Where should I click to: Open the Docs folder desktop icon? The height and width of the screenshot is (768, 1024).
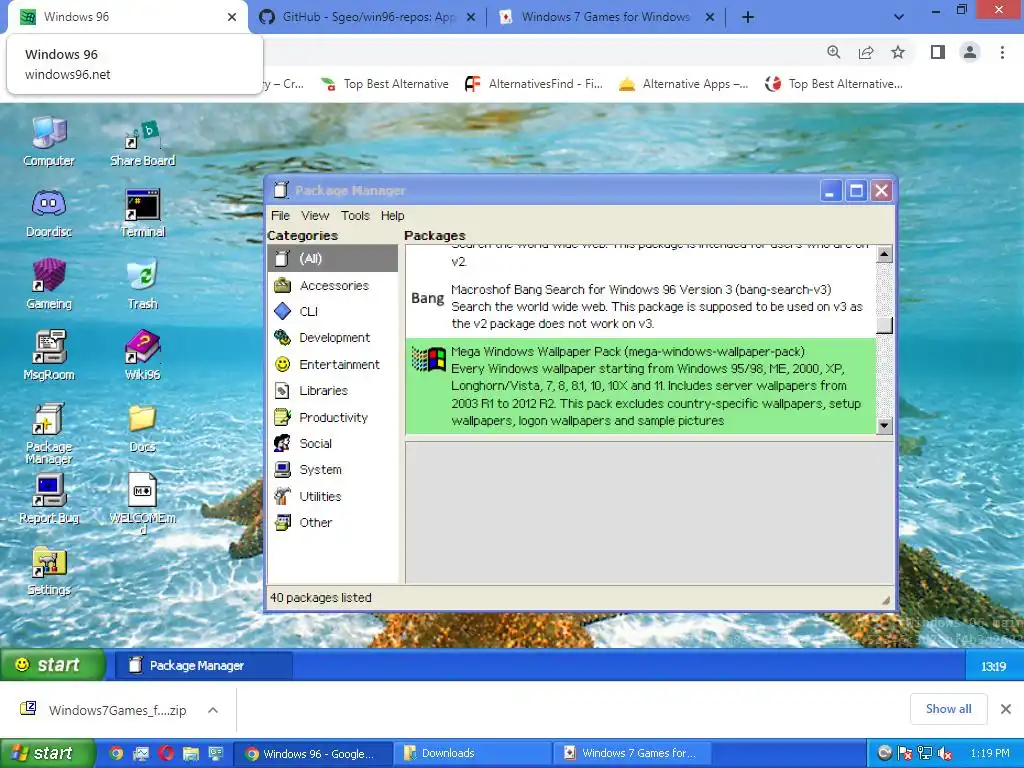point(142,428)
